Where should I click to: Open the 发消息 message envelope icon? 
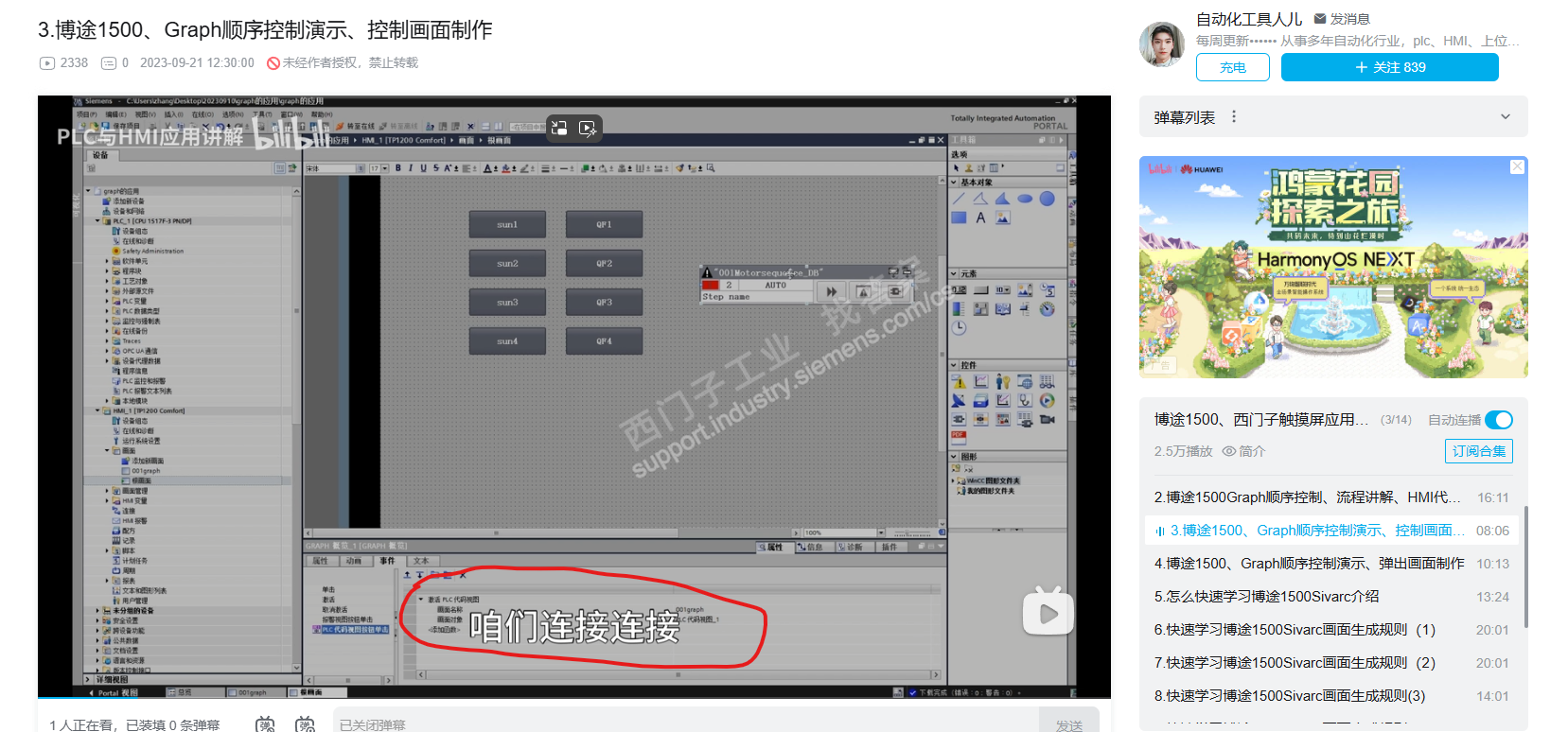1320,18
